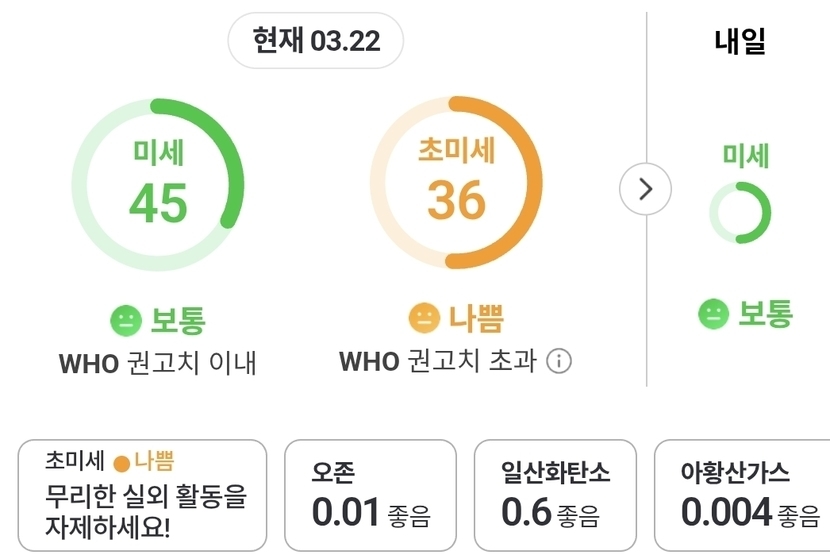Open the 초미세 나쁨 advice card
The height and width of the screenshot is (555, 830).
click(x=142, y=495)
